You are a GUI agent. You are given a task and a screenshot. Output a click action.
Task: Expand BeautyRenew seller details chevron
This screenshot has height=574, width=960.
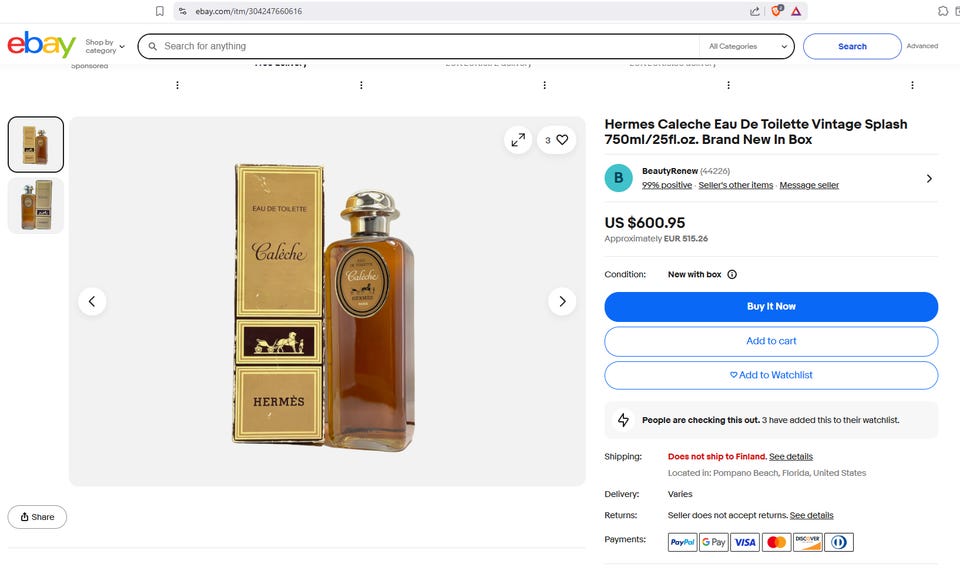[x=929, y=178]
